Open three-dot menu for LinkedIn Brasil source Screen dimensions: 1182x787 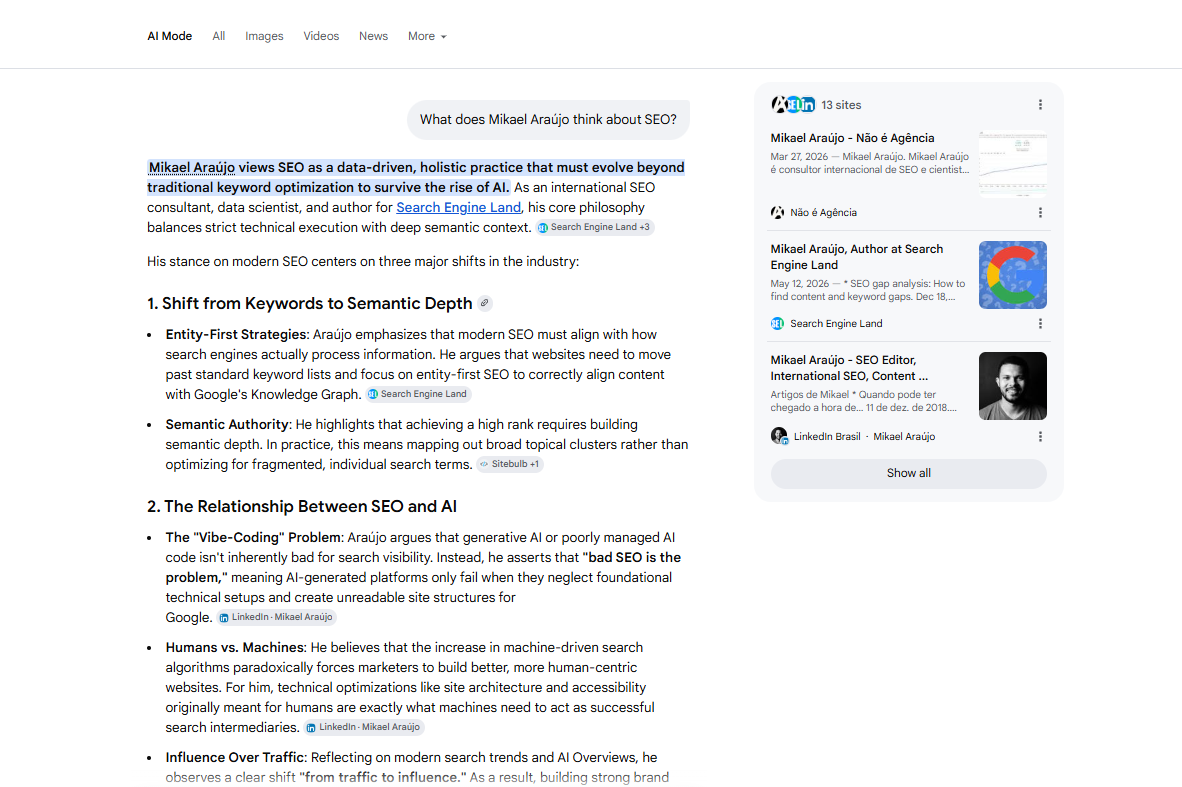tap(1040, 436)
